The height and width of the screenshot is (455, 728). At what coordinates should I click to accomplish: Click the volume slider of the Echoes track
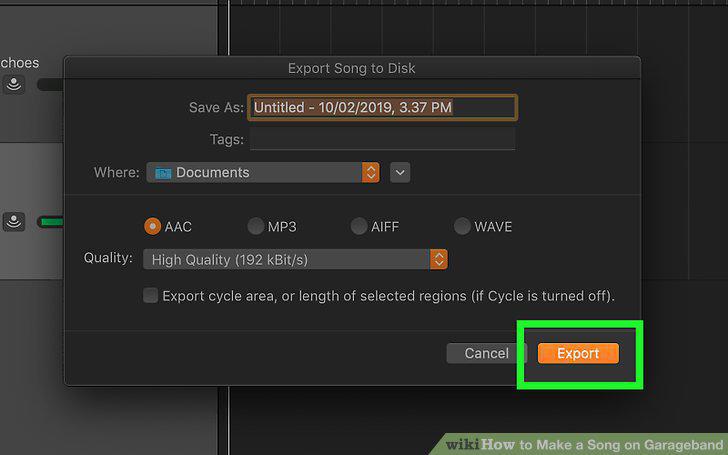[x=51, y=84]
